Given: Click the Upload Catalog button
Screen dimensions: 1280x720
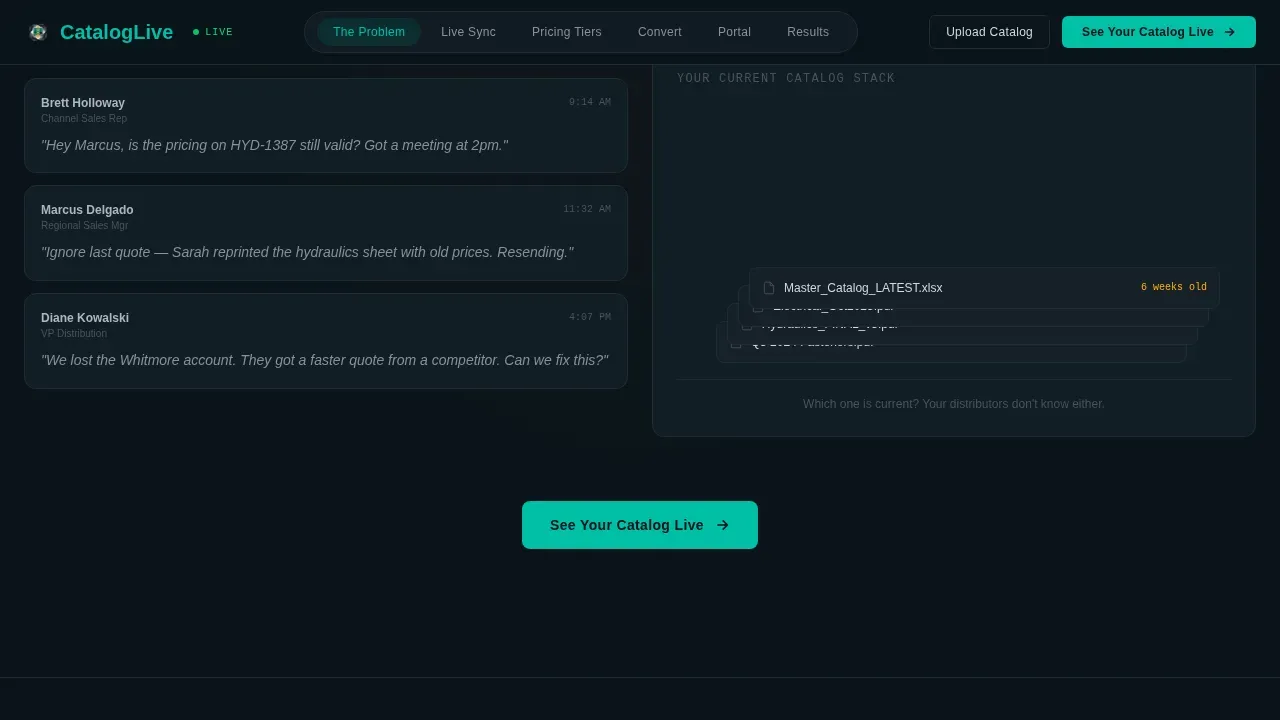Looking at the screenshot, I should [989, 32].
